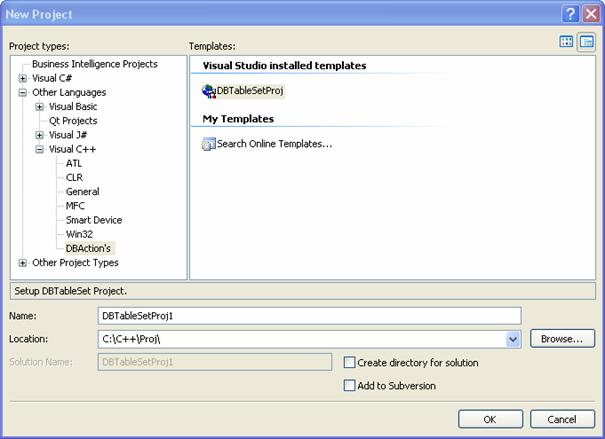Image resolution: width=605 pixels, height=439 pixels.
Task: Select the ATL project type
Action: [x=74, y=164]
